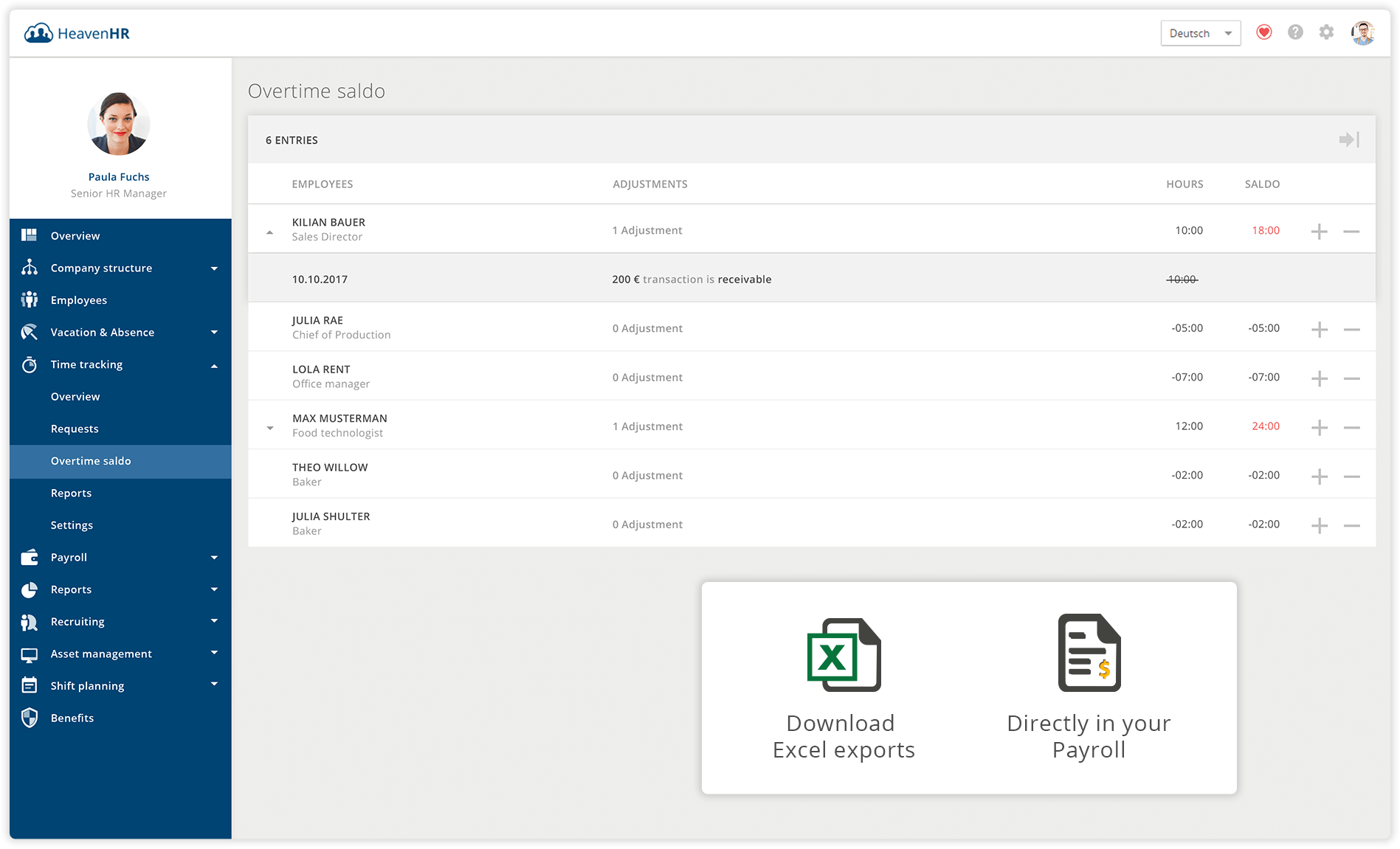Select the Overtime saldo submenu item
This screenshot has height=849, width=1400.
pyautogui.click(x=120, y=461)
